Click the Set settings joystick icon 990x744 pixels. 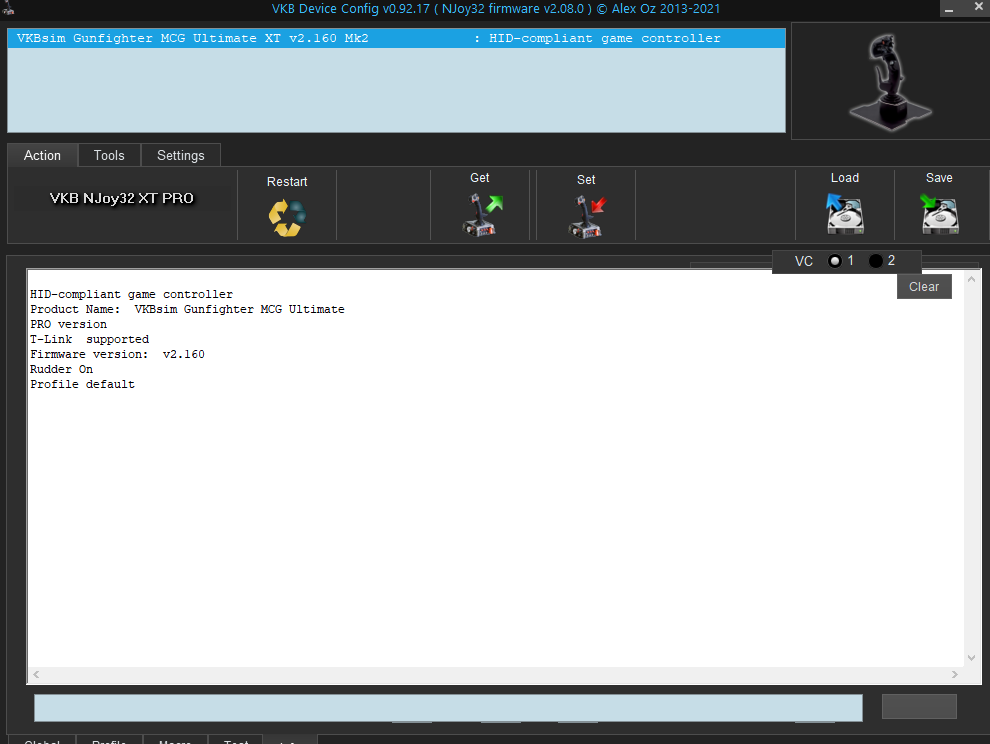(587, 216)
